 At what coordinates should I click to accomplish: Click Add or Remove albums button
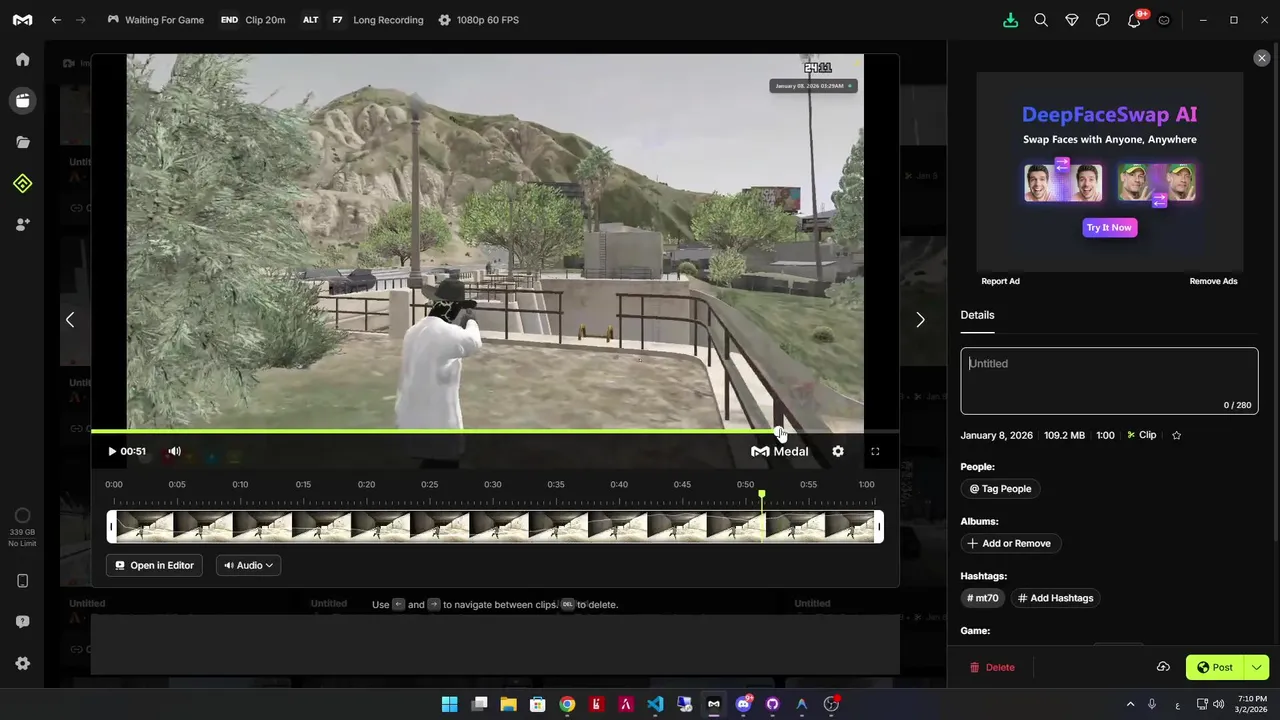click(1009, 543)
